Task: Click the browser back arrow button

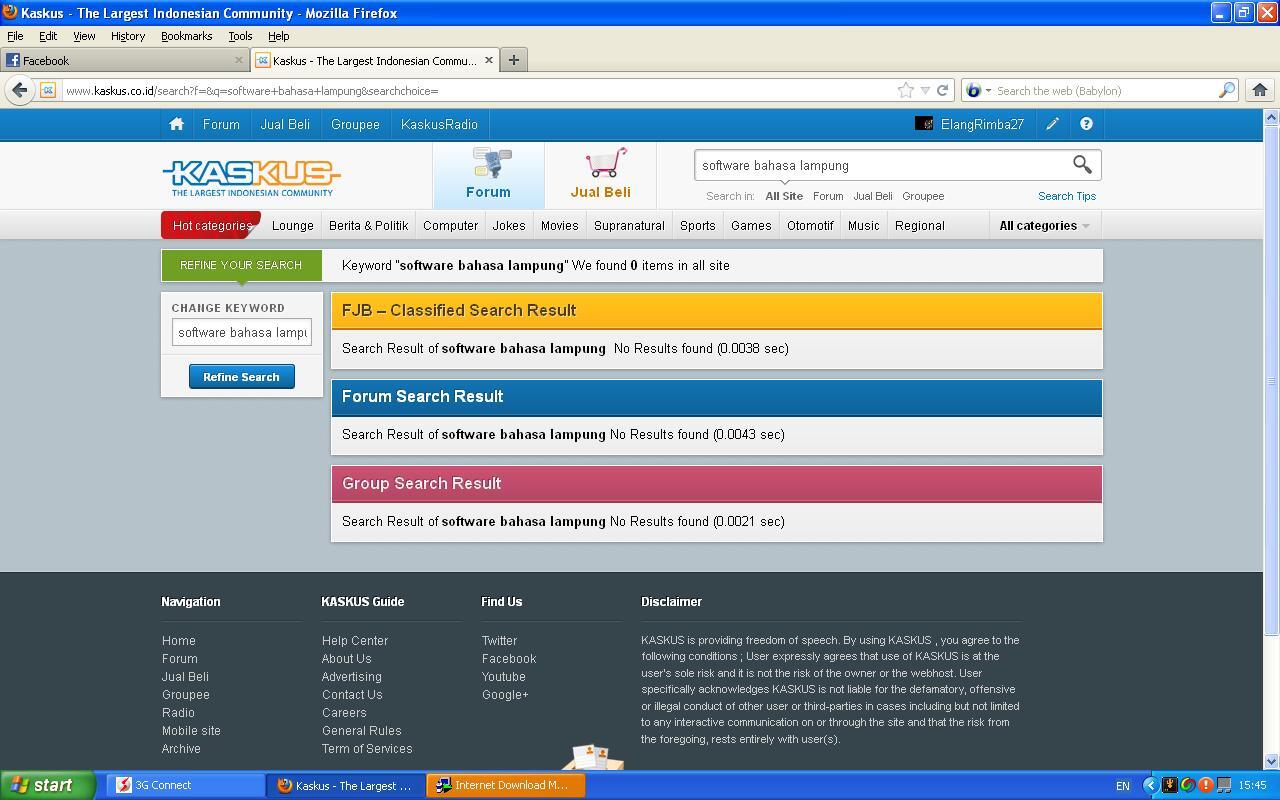Action: [x=19, y=90]
